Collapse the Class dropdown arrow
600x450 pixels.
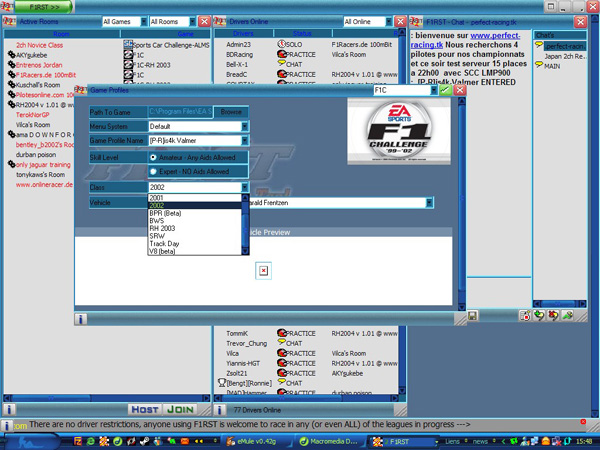click(x=245, y=187)
